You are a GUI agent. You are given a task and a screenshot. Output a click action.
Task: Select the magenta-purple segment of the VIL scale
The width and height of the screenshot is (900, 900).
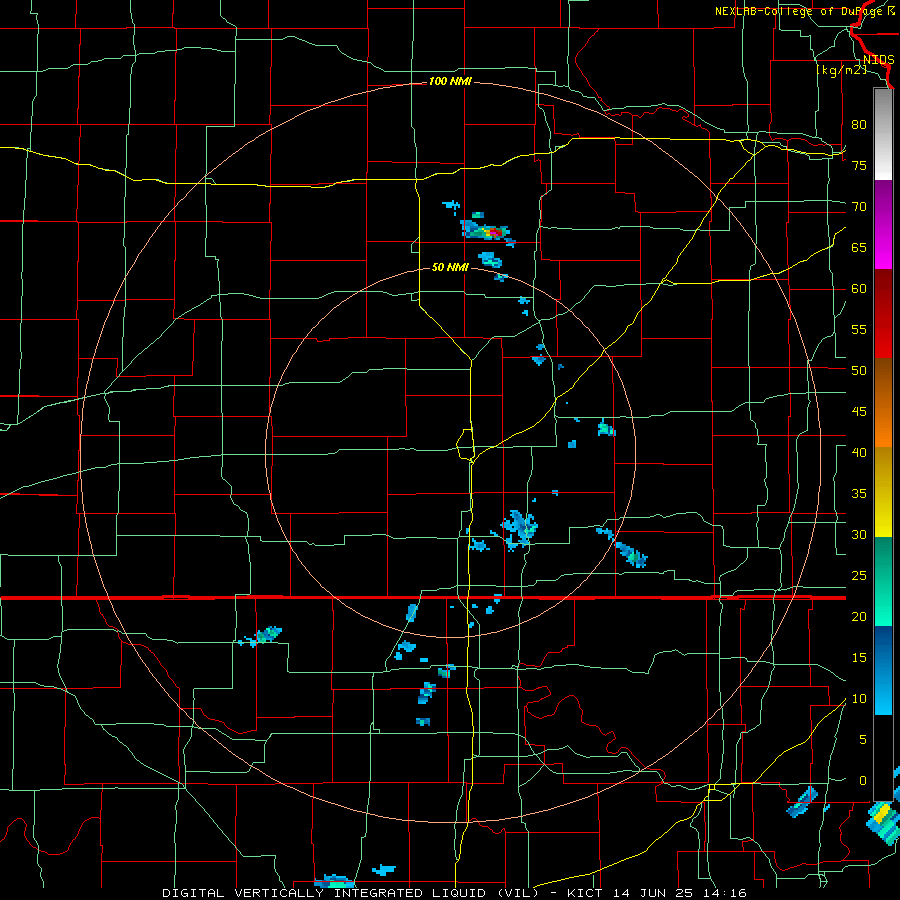[x=883, y=224]
